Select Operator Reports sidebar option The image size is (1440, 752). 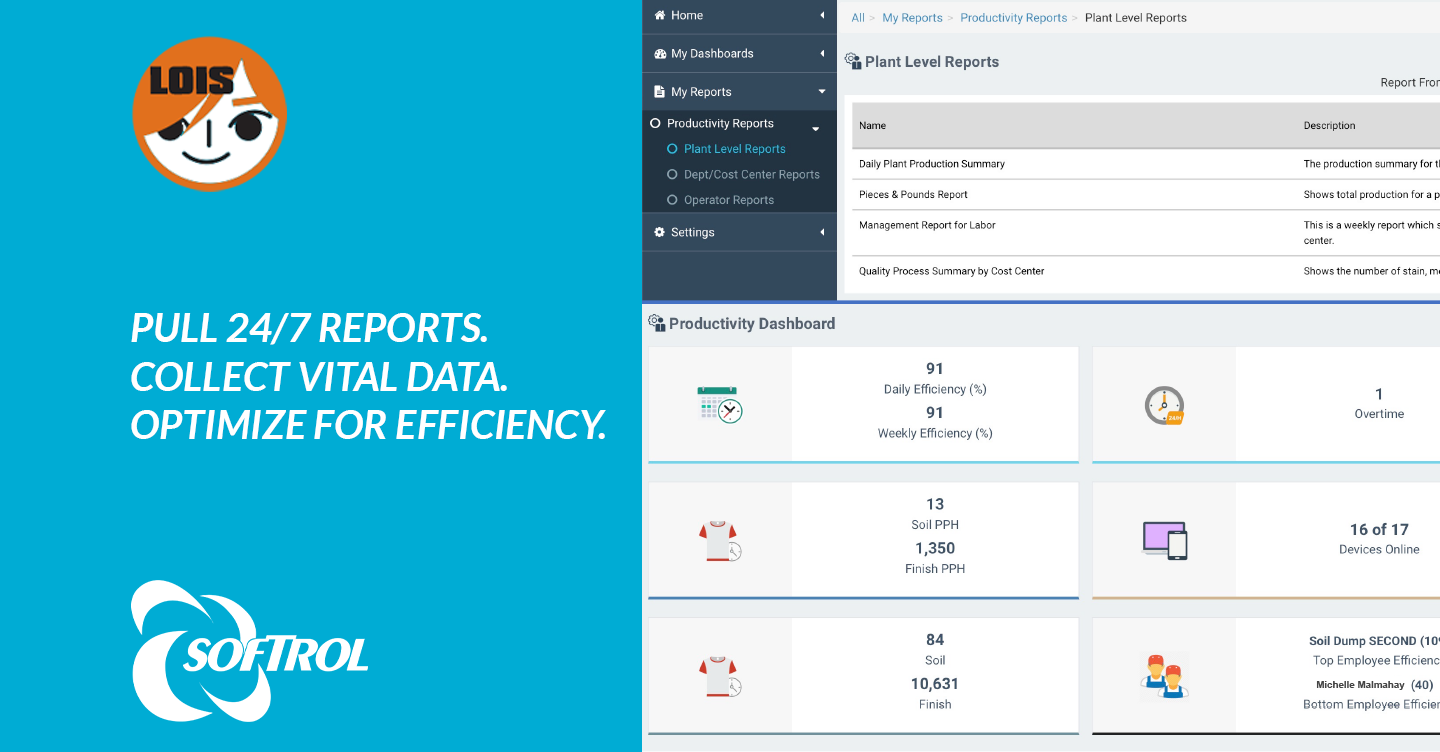tap(728, 200)
